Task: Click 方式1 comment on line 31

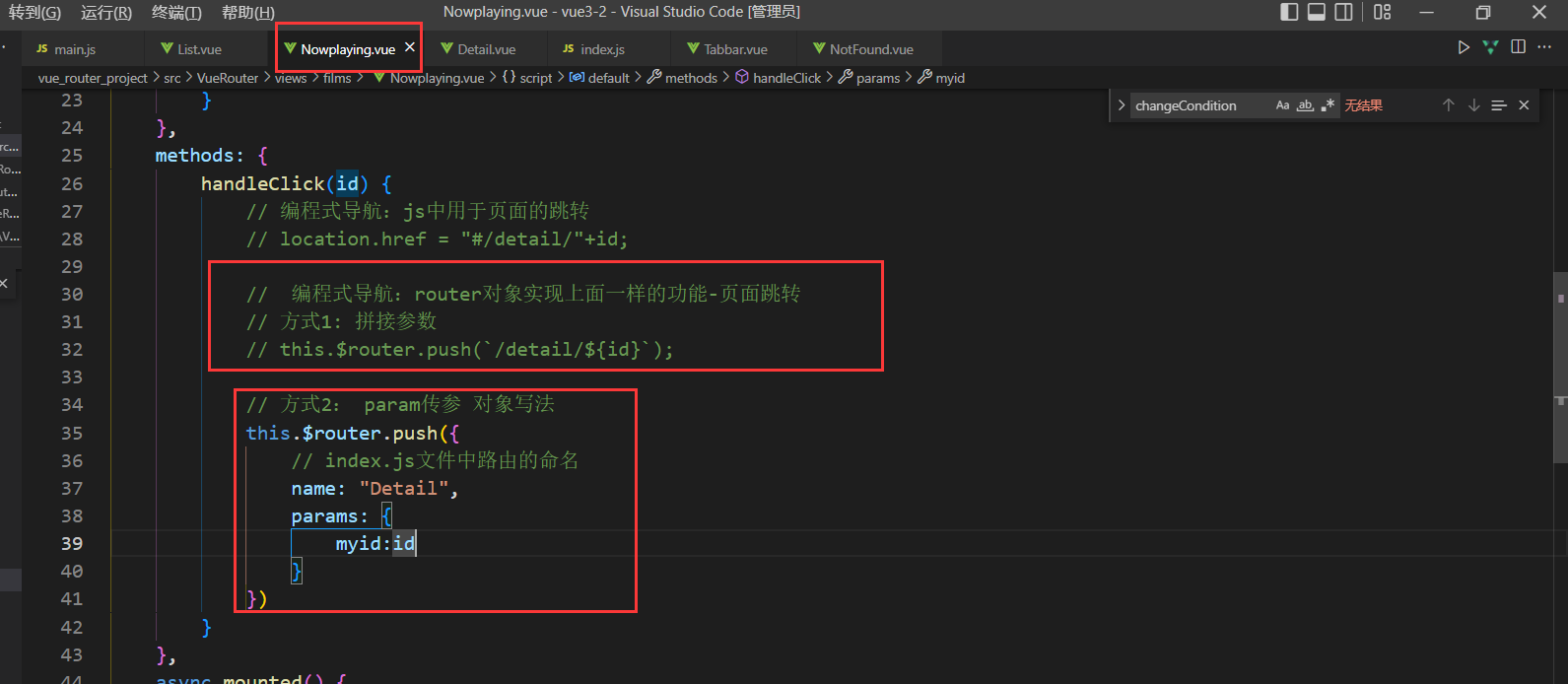Action: (x=341, y=321)
